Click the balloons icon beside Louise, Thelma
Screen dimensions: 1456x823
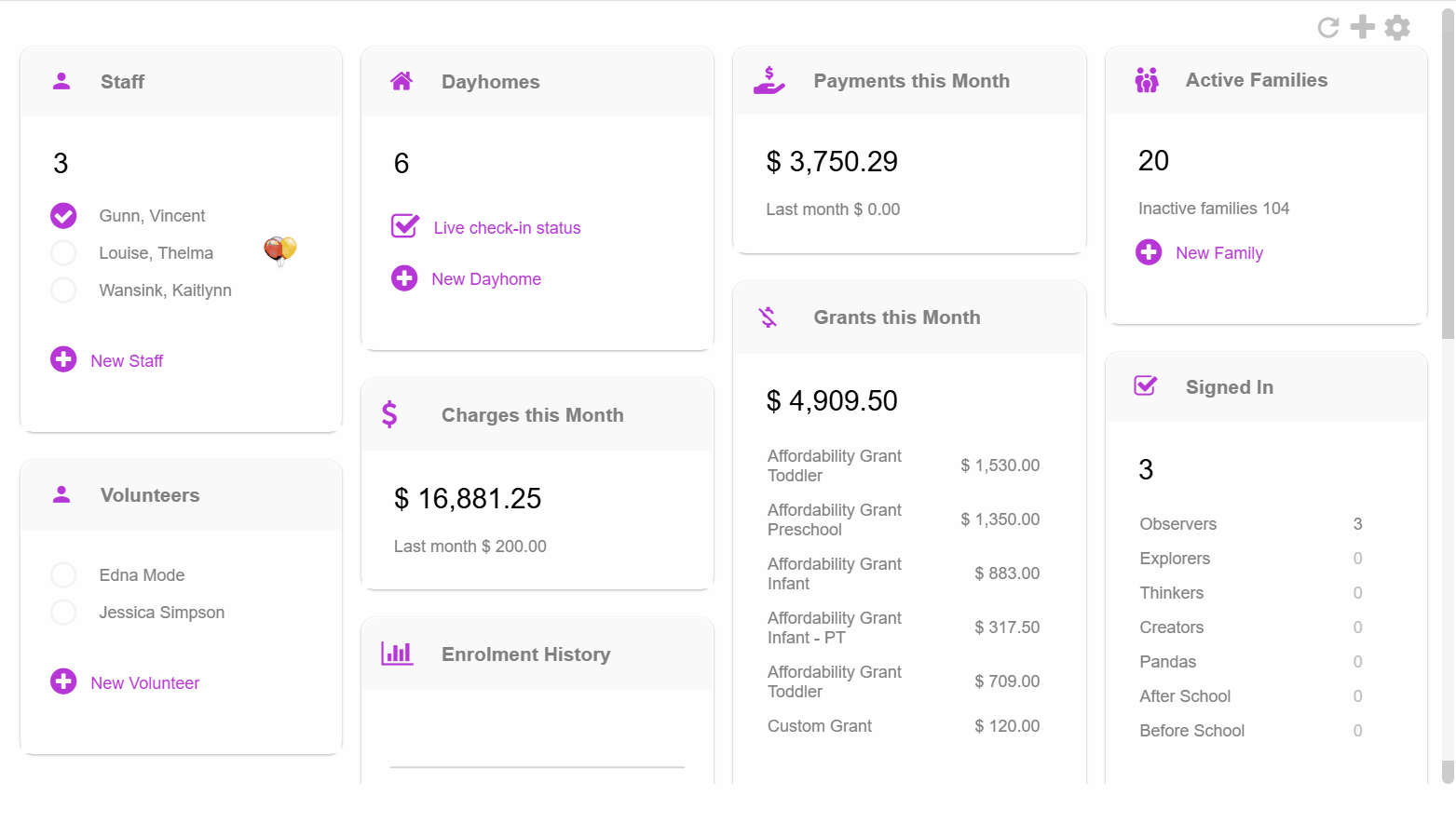pyautogui.click(x=279, y=250)
